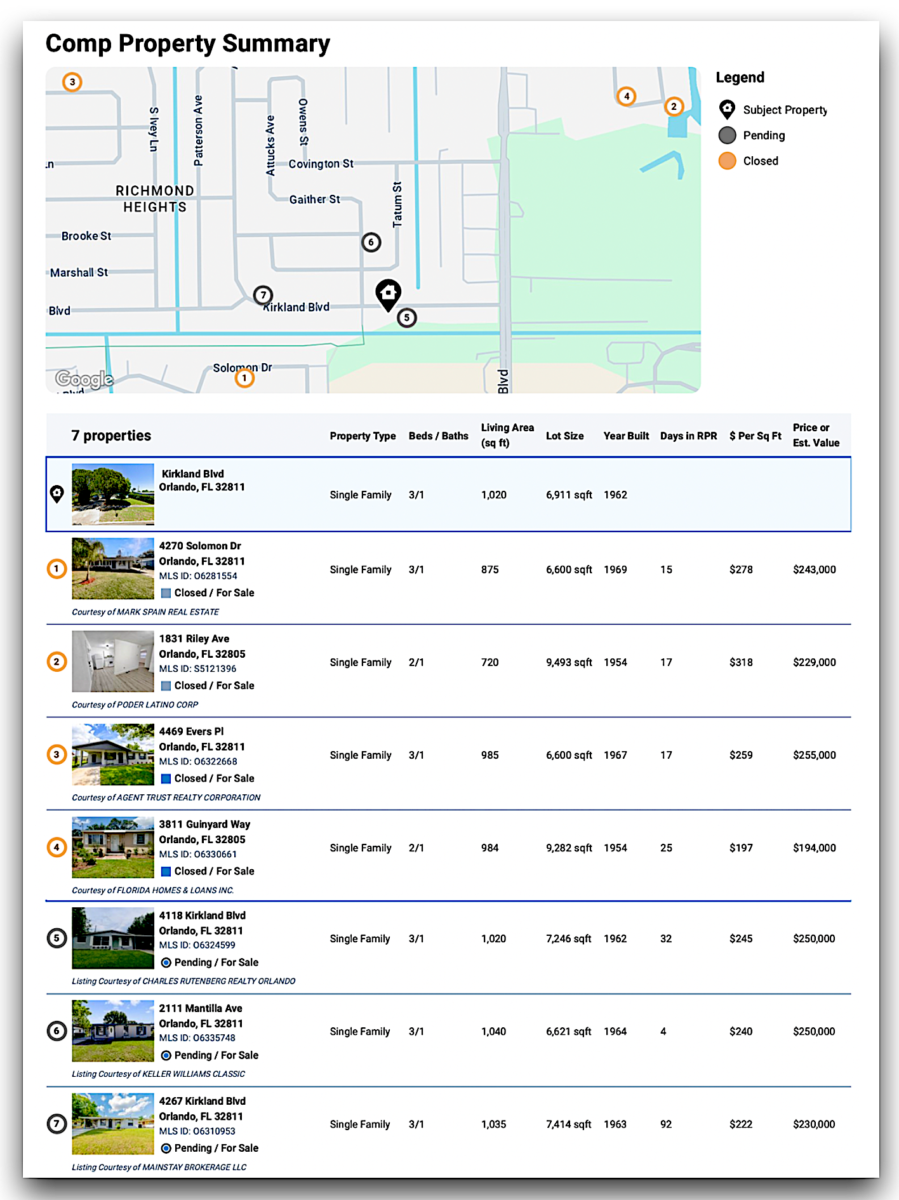Click the 2111 Mantilla Ave address
Screen dimensions: 899x1200
[x=201, y=1016]
